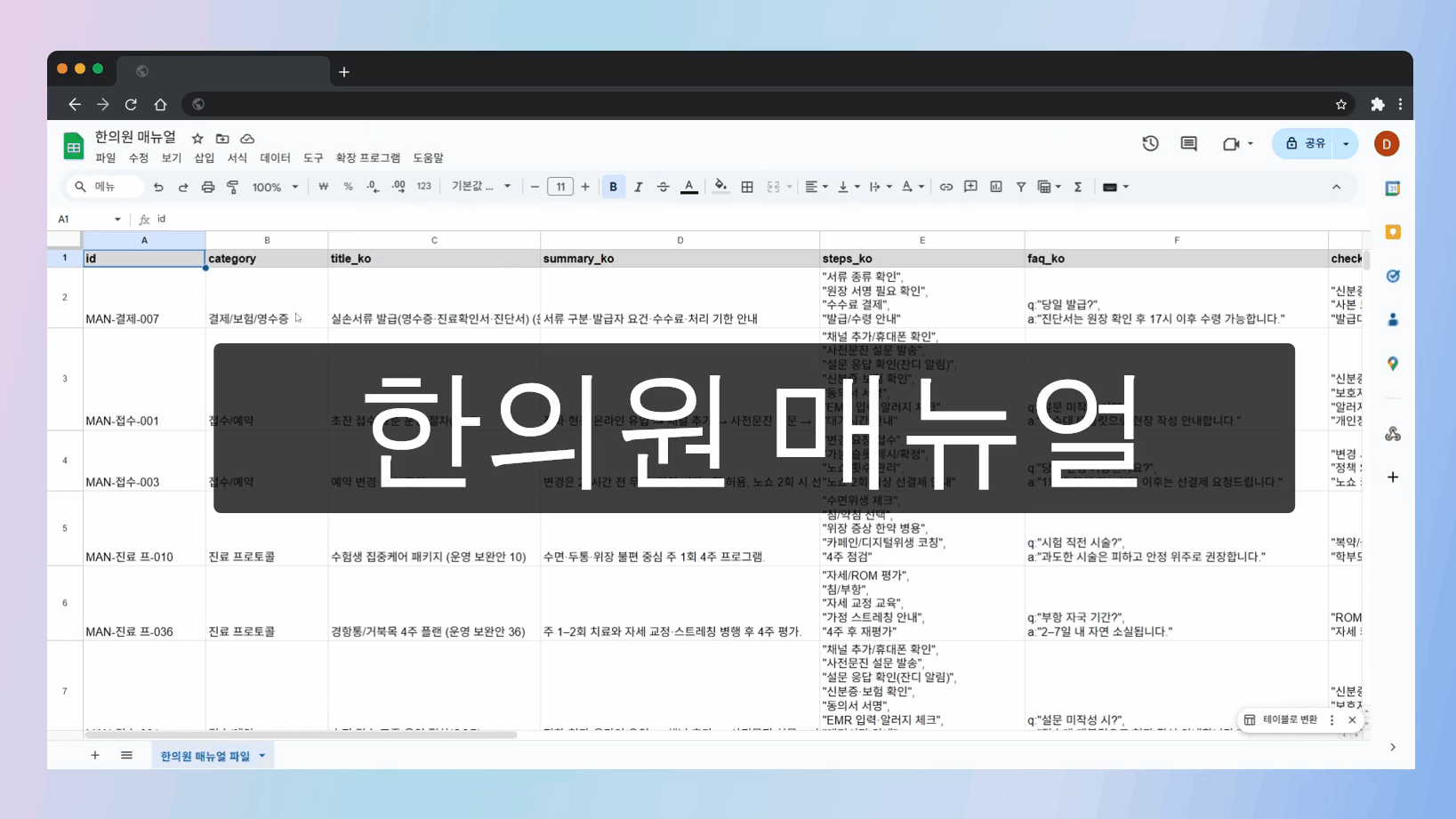Toggle bold formatting
The image size is (1456, 819).
pos(613,187)
